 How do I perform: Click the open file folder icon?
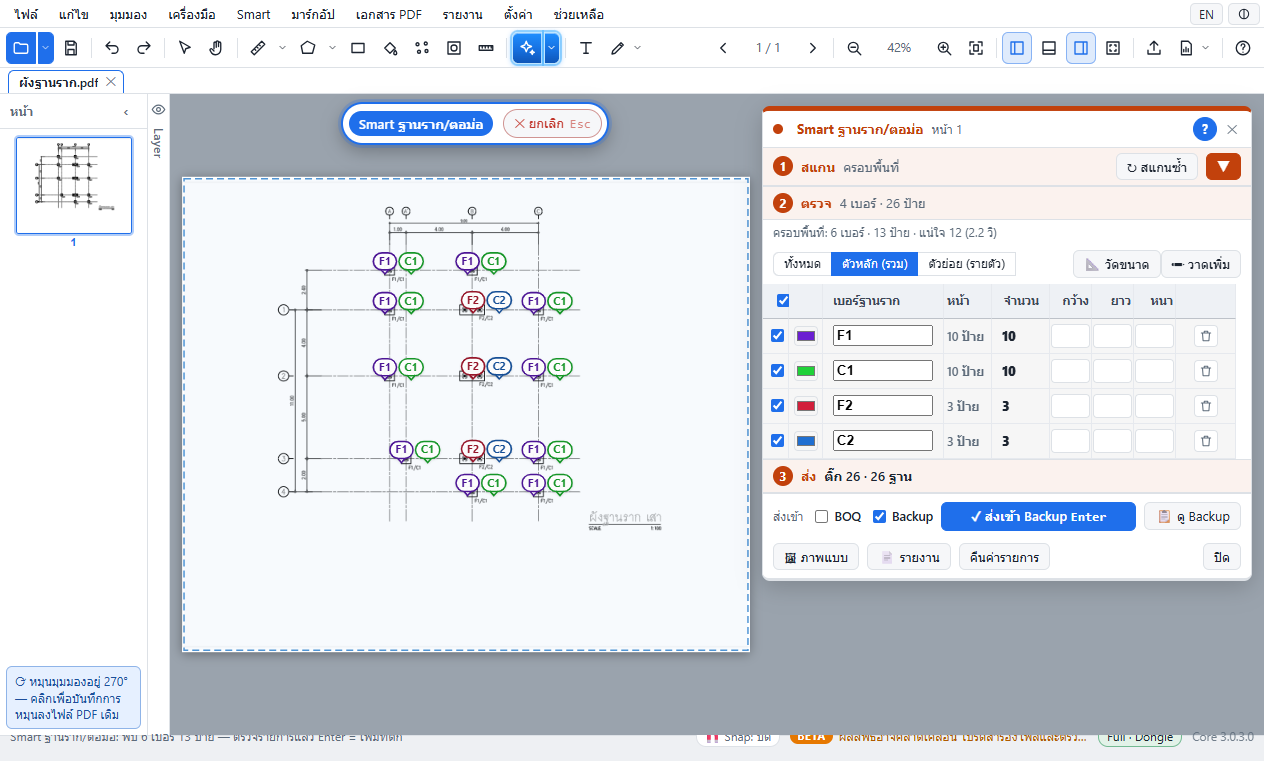tap(22, 48)
